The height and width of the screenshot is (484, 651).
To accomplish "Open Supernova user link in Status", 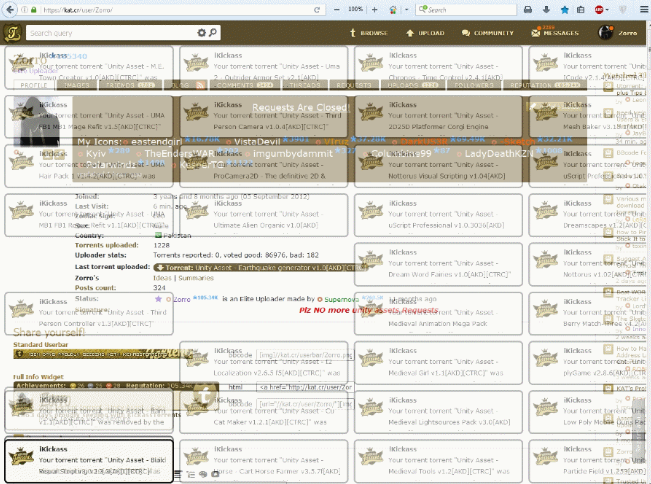I will click(x=341, y=299).
